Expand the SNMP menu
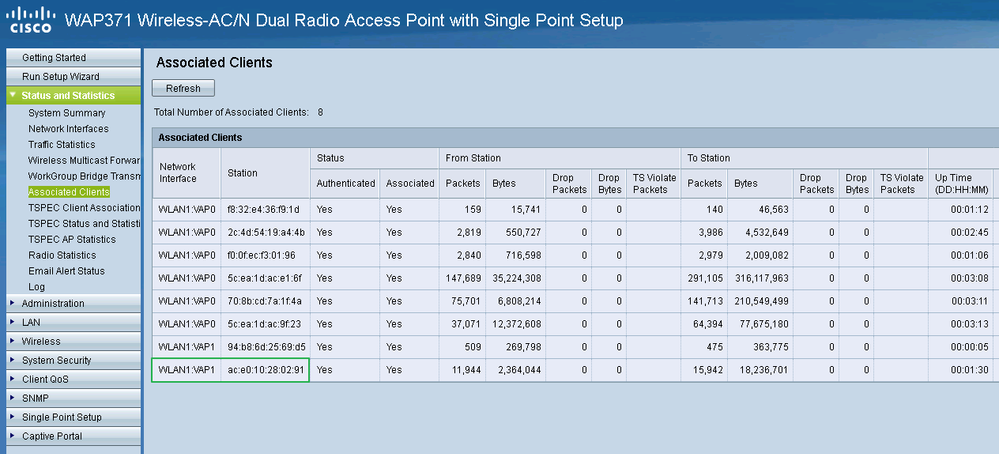 click(73, 399)
